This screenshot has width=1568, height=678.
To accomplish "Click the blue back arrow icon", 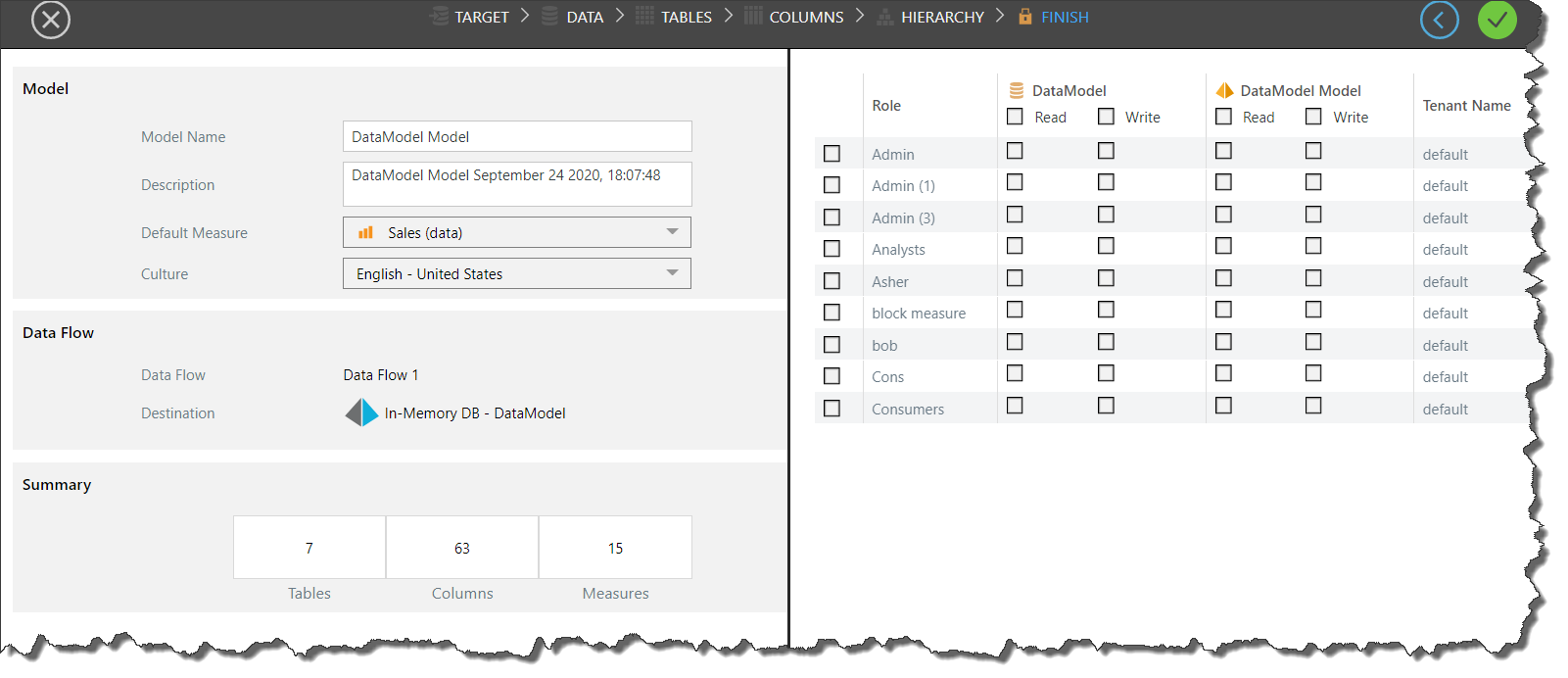I will pyautogui.click(x=1439, y=20).
